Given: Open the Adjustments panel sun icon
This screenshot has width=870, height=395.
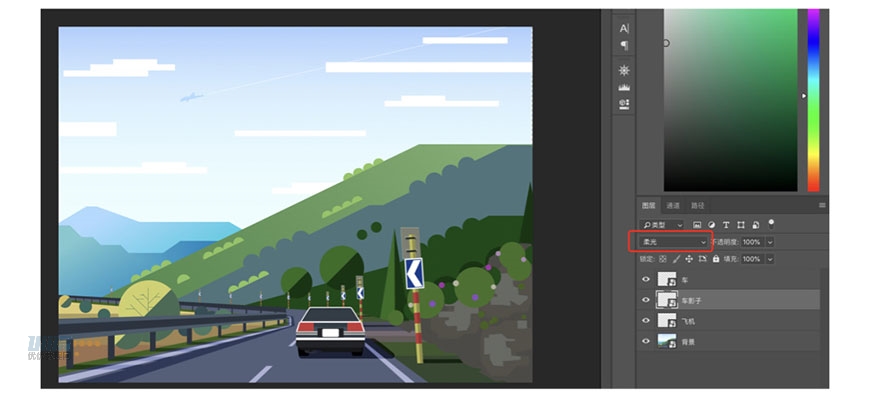Looking at the screenshot, I should [624, 70].
